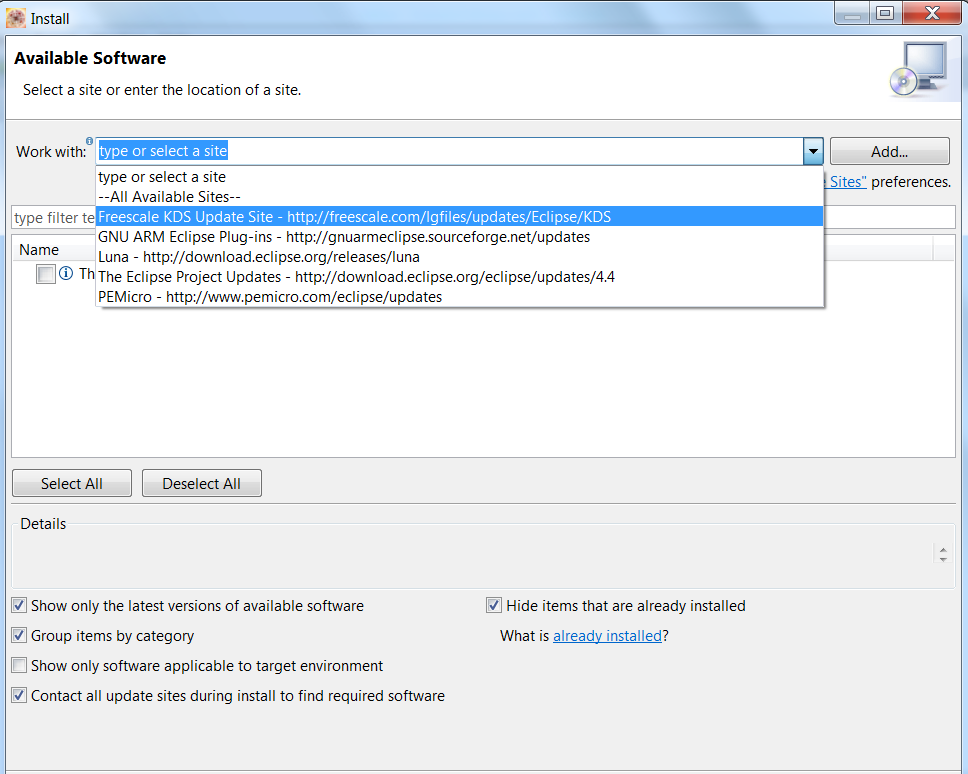This screenshot has width=968, height=774.
Task: Select 'type or select a site' list entry
Action: (460, 177)
